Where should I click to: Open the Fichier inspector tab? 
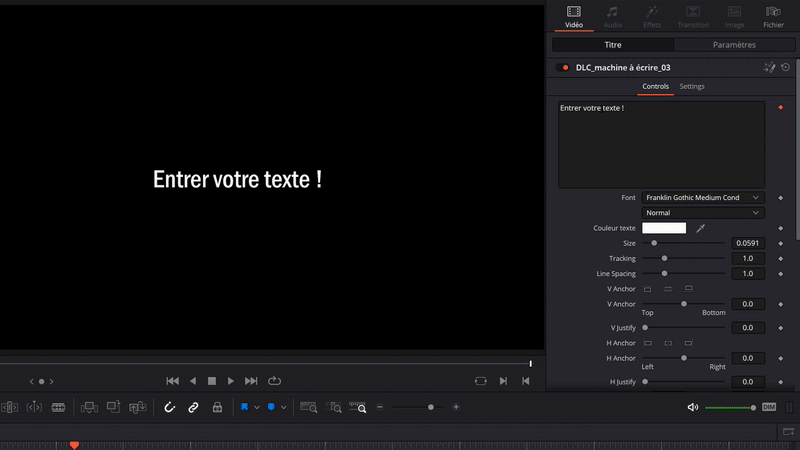[x=773, y=16]
